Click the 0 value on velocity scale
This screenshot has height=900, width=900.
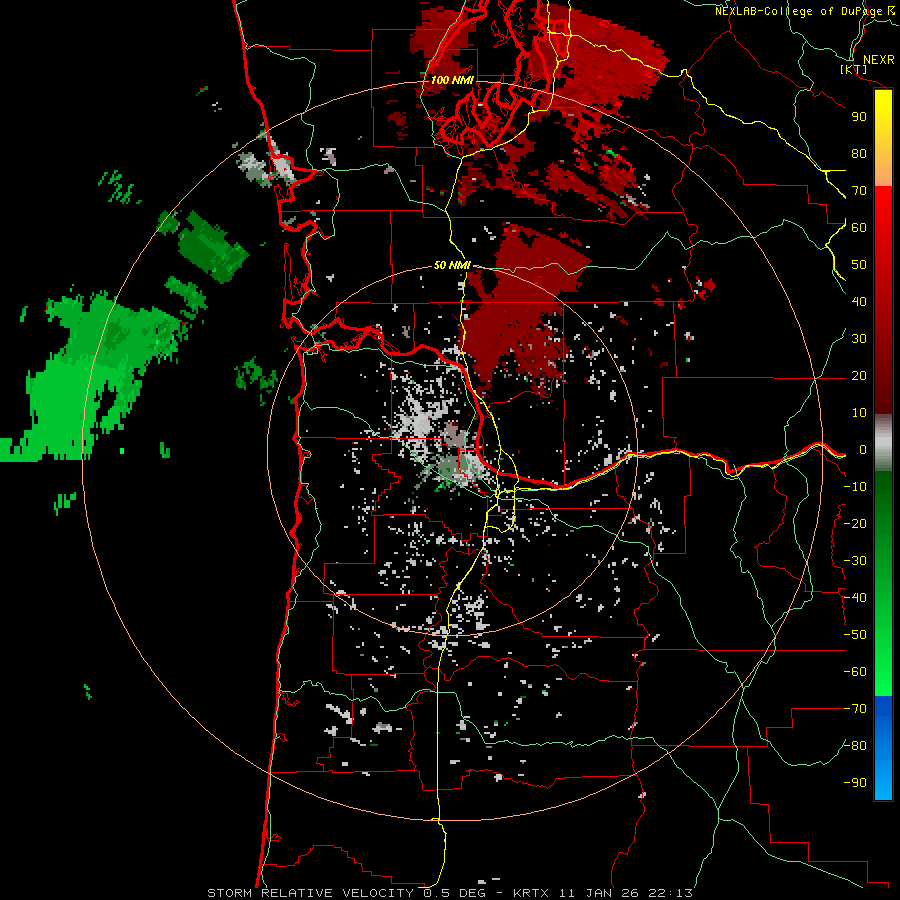[x=863, y=449]
